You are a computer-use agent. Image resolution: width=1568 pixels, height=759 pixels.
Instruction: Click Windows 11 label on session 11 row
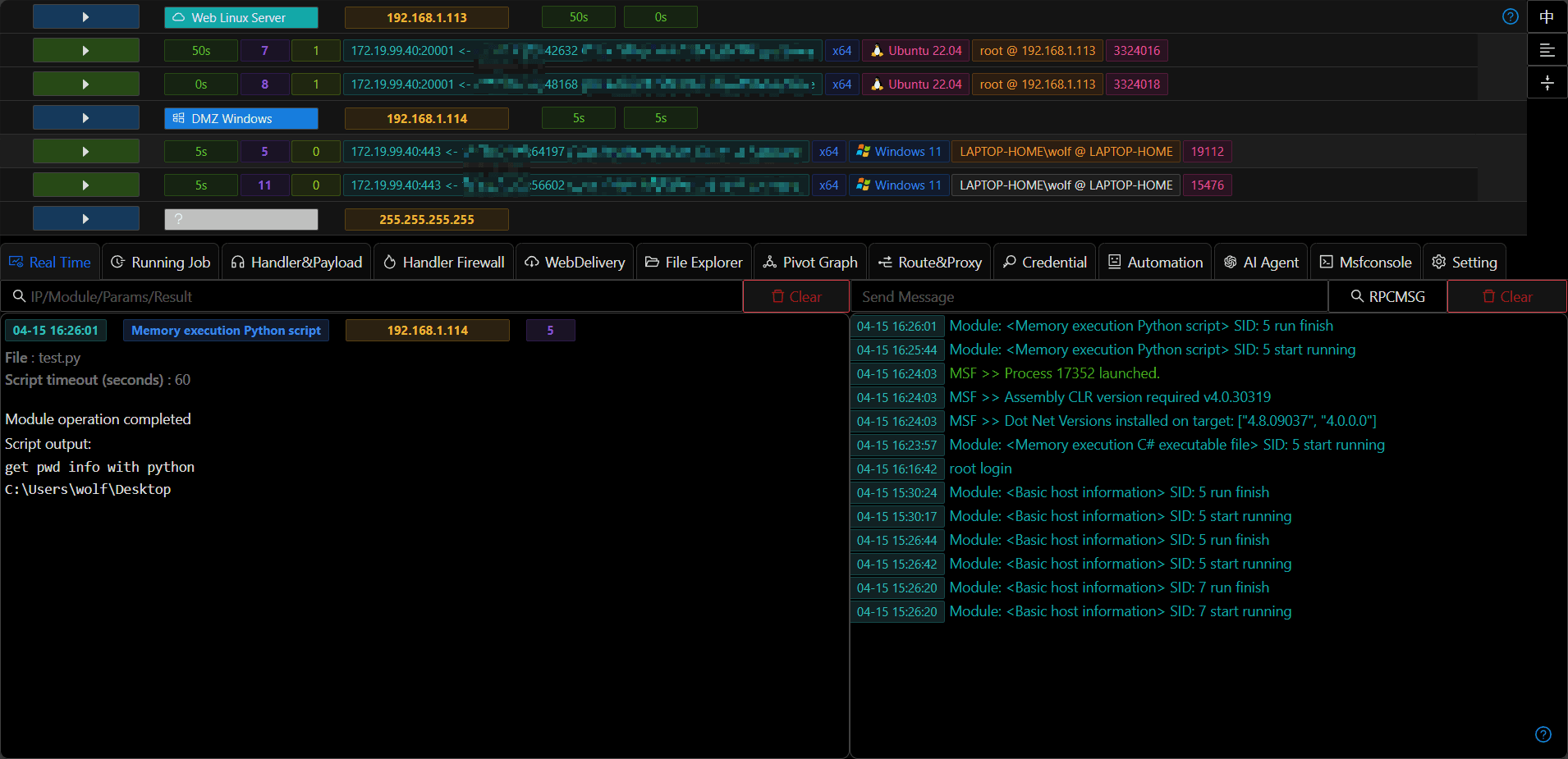tap(899, 185)
